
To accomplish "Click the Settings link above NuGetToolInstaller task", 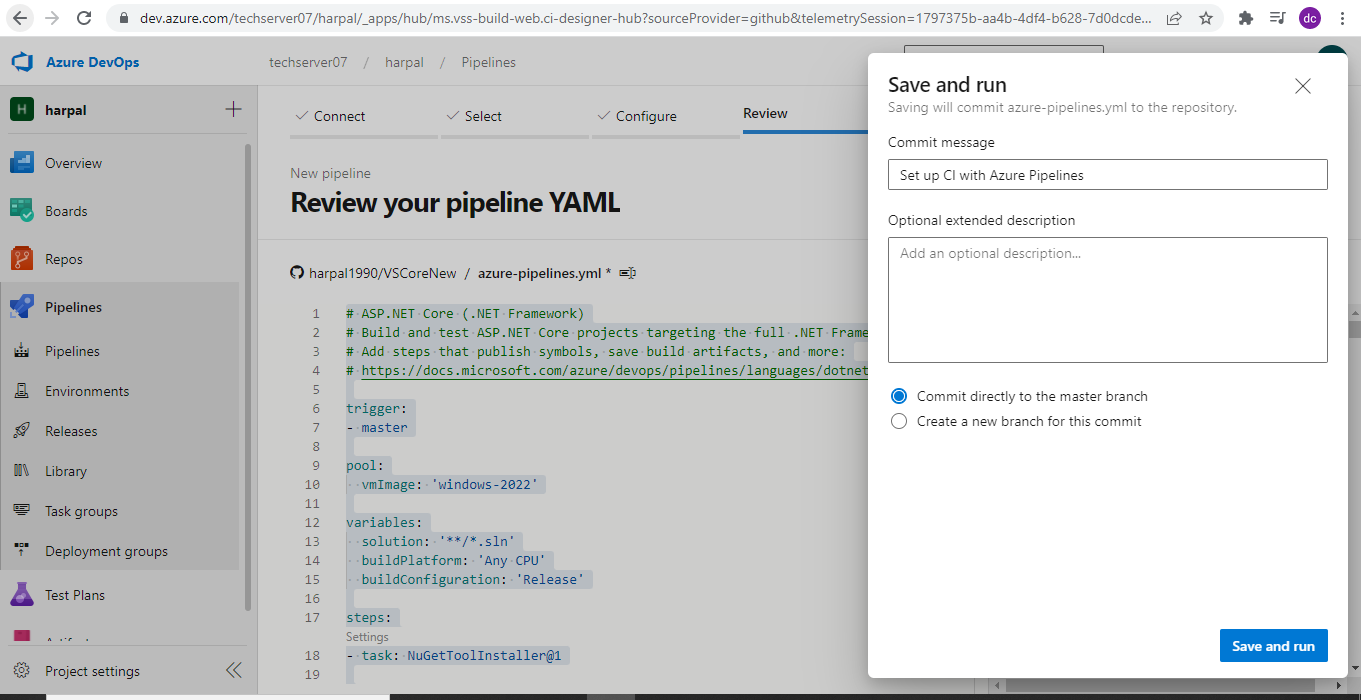I will pyautogui.click(x=367, y=637).
